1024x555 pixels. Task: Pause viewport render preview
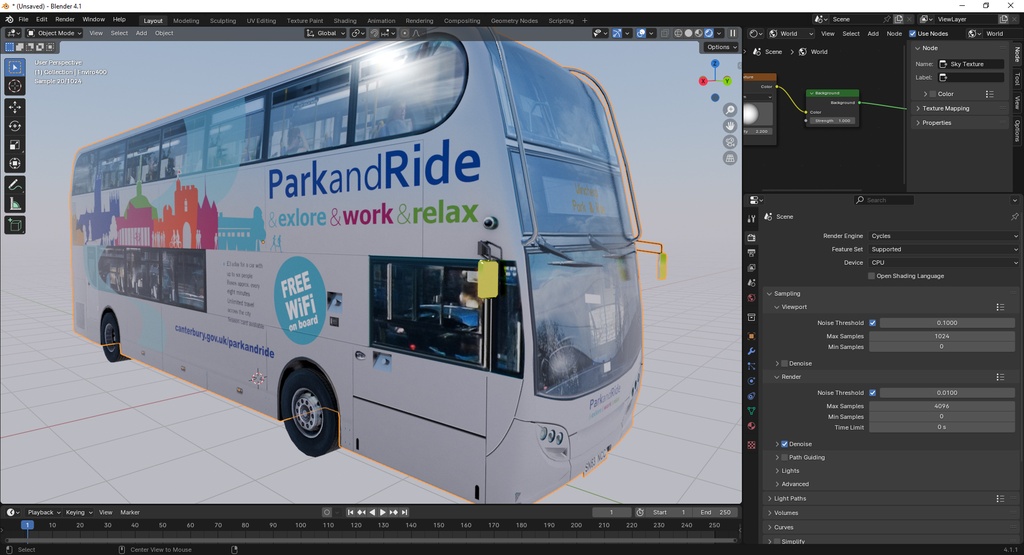point(733,33)
